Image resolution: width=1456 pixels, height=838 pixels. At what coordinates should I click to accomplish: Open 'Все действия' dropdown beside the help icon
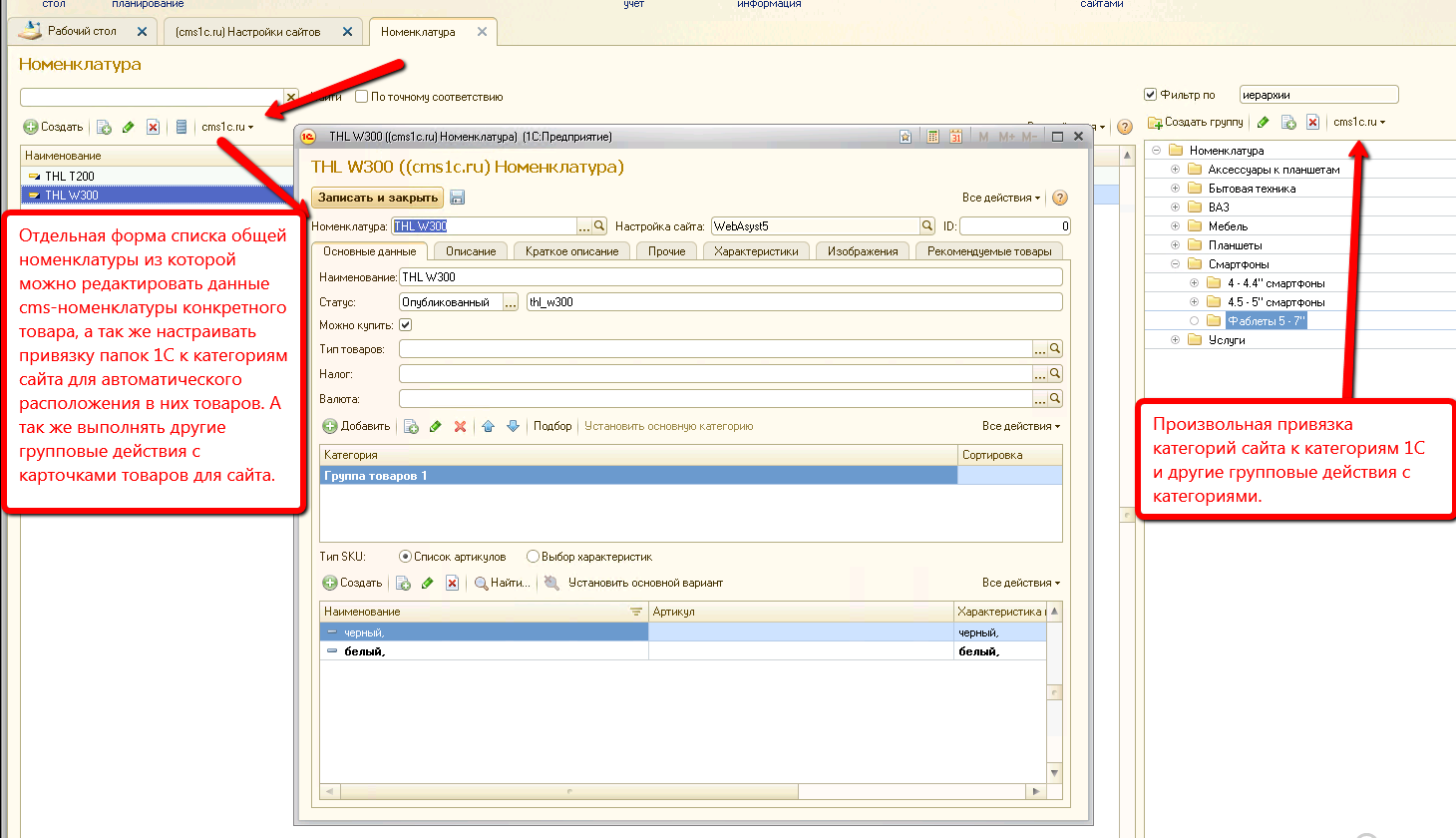point(1000,198)
